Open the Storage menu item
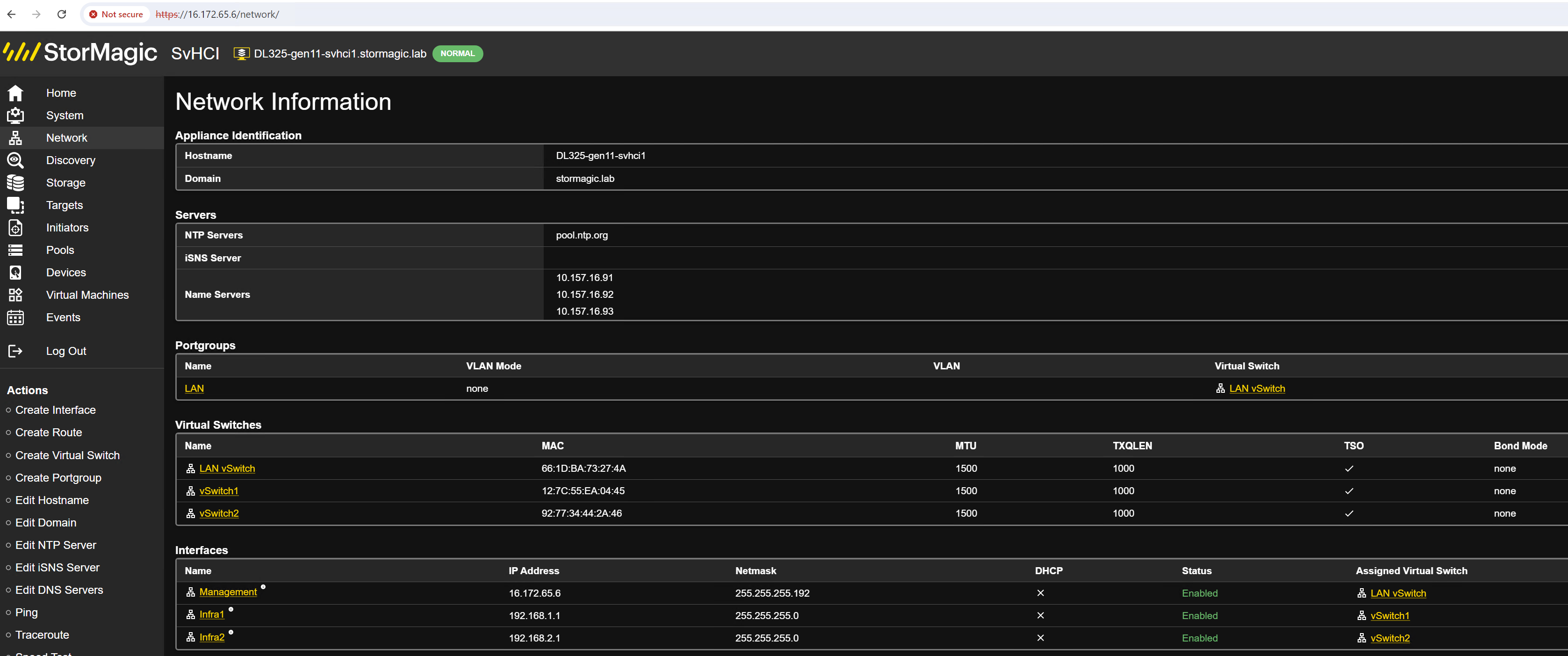The height and width of the screenshot is (656, 1568). [66, 183]
